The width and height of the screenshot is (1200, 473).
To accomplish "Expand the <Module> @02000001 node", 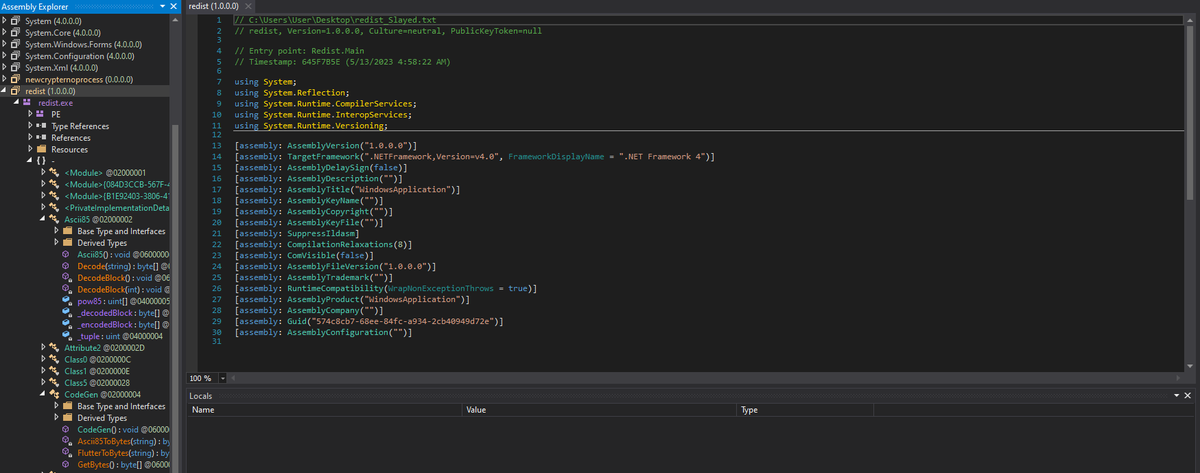I will click(x=42, y=172).
